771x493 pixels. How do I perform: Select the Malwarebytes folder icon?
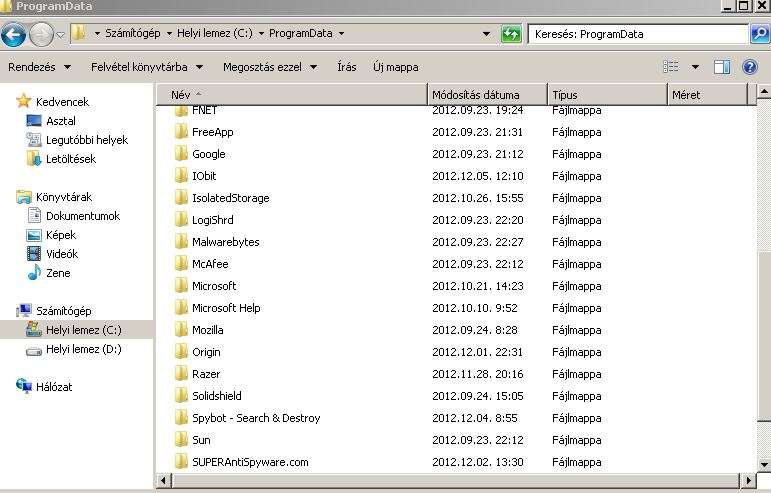[x=181, y=242]
